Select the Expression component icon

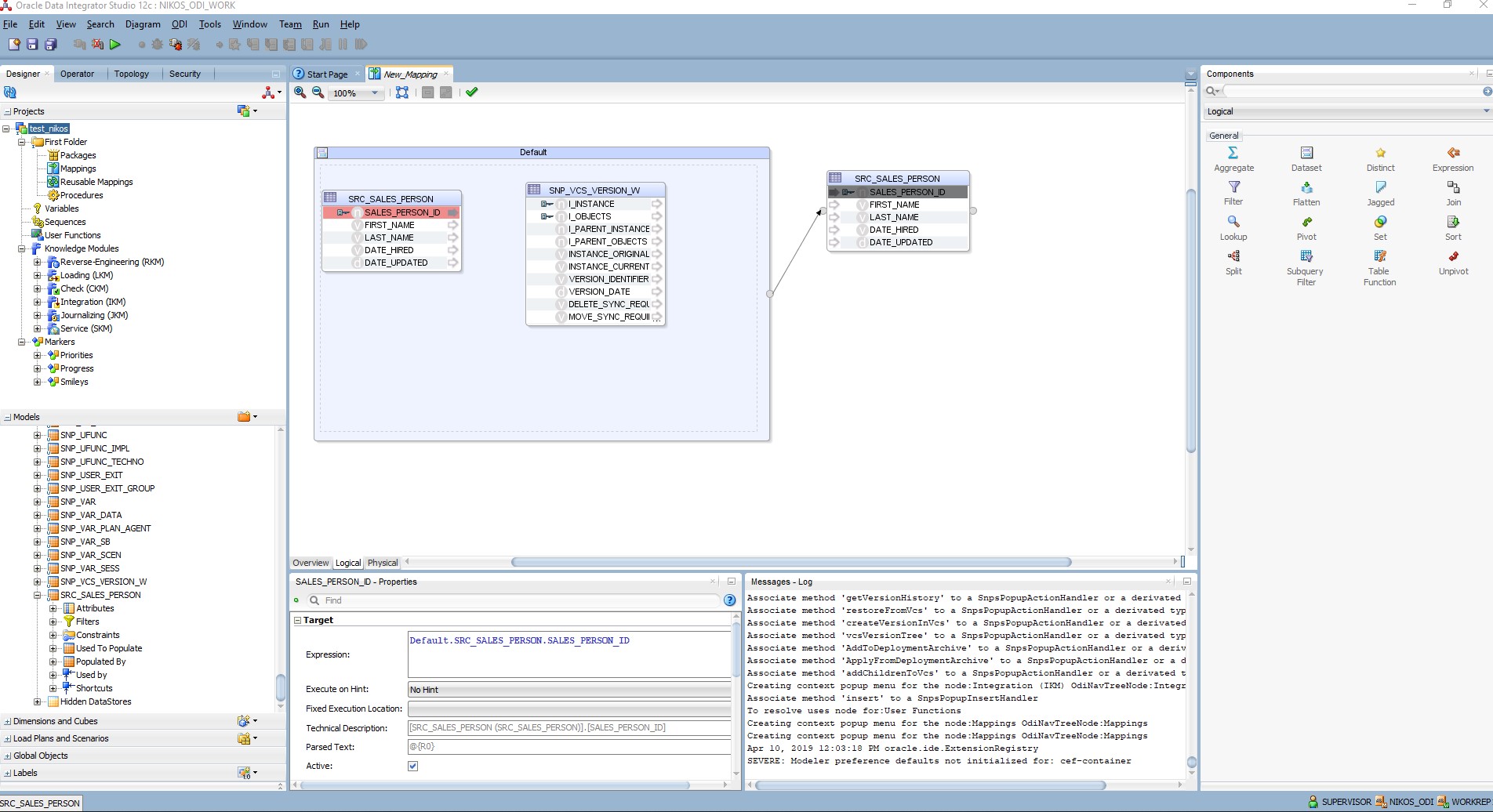pyautogui.click(x=1453, y=154)
